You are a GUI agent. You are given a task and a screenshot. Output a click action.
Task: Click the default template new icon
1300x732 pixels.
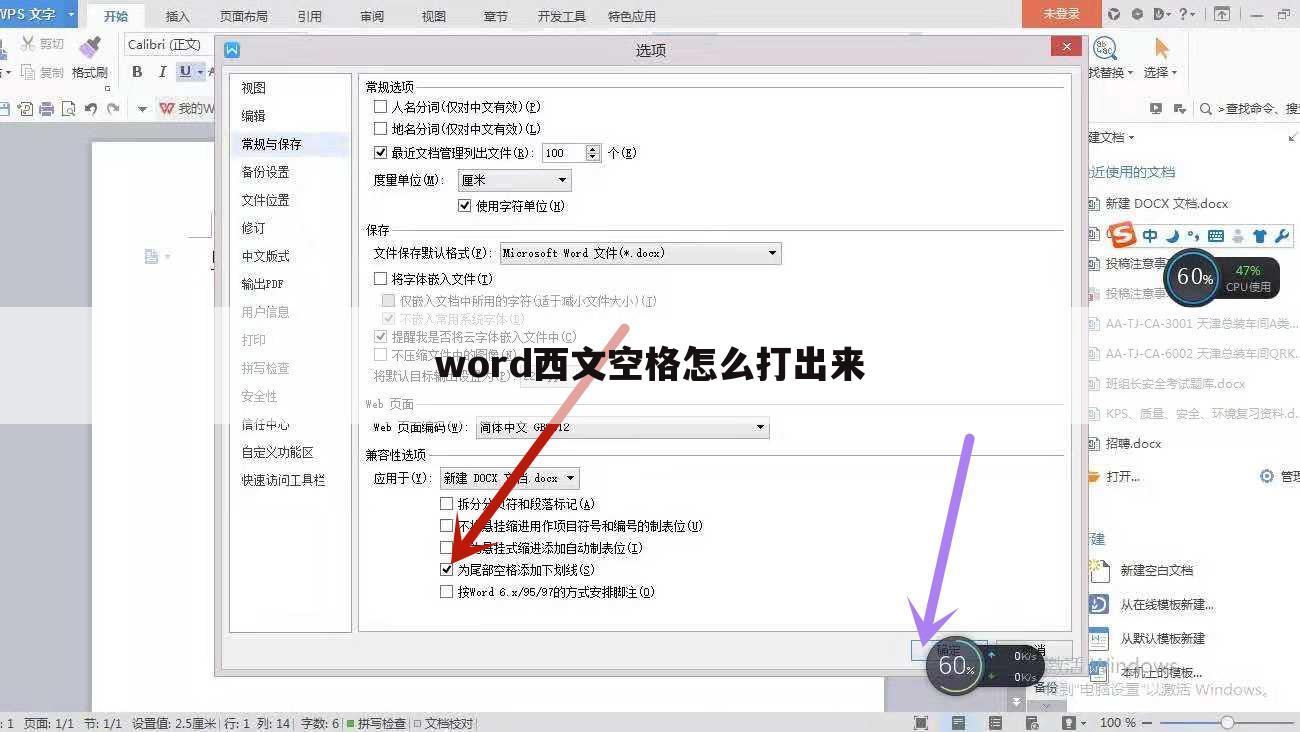point(1099,638)
